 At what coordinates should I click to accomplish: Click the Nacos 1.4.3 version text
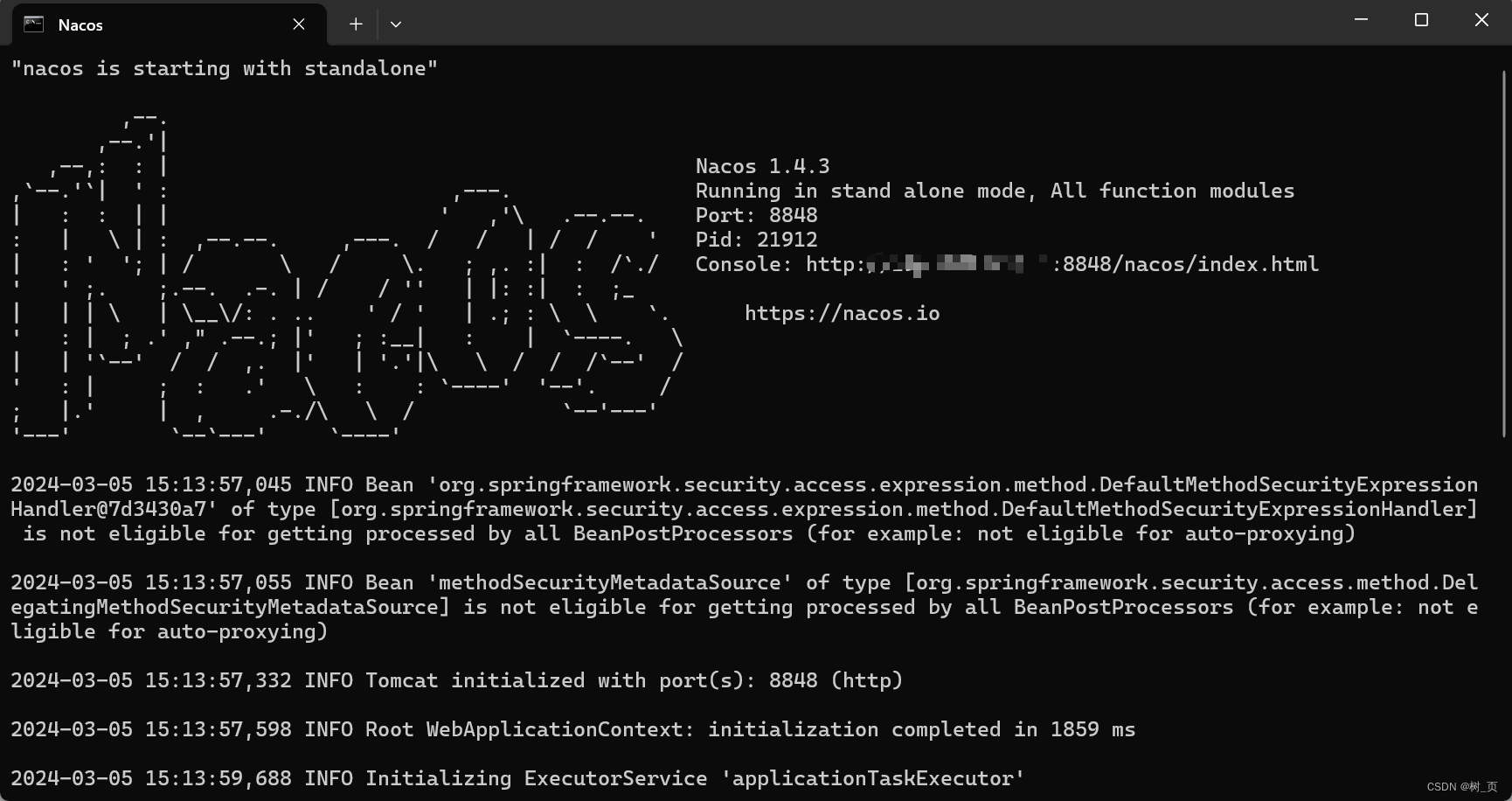[762, 166]
